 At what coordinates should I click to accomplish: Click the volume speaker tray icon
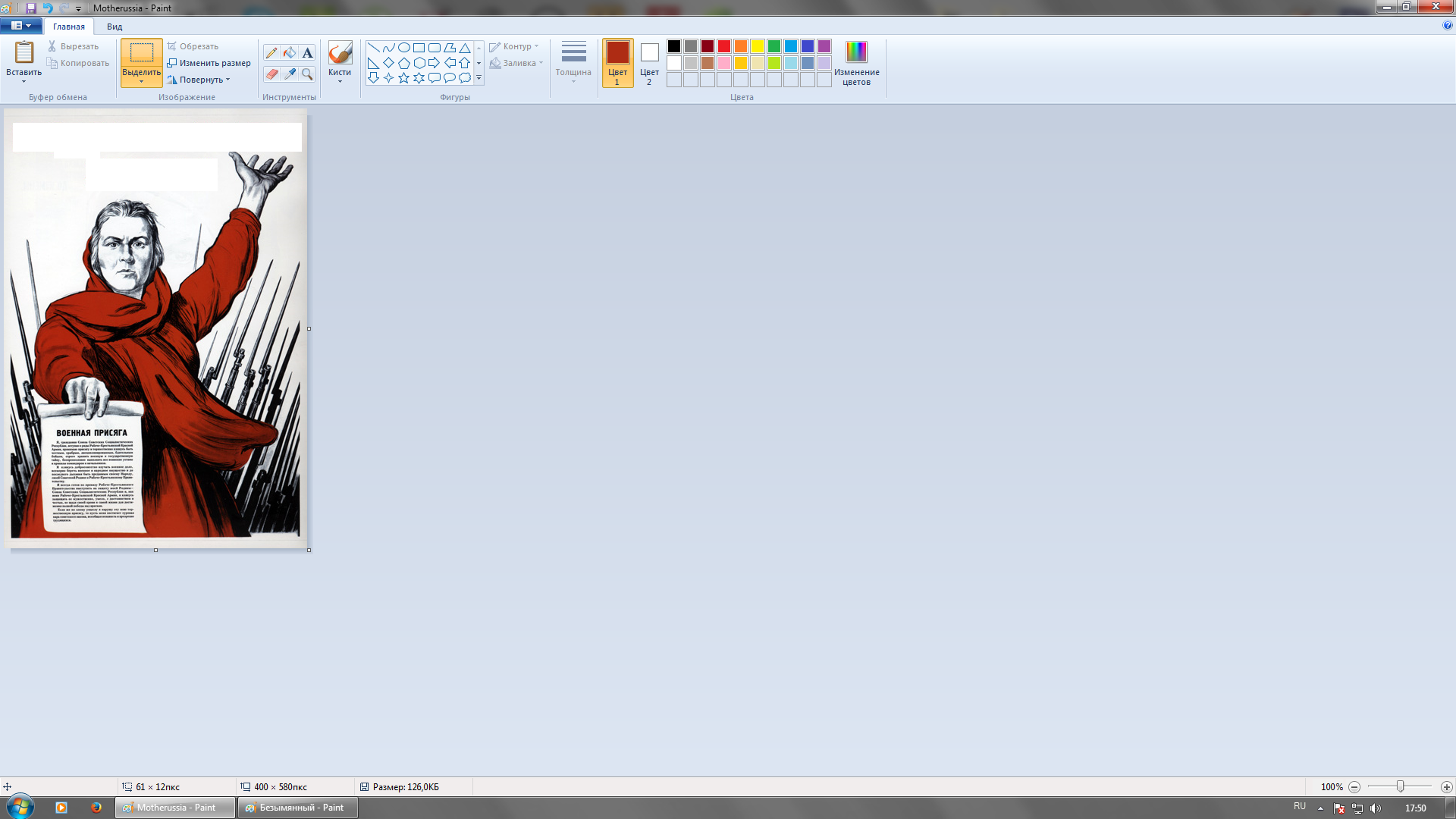tap(1376, 808)
